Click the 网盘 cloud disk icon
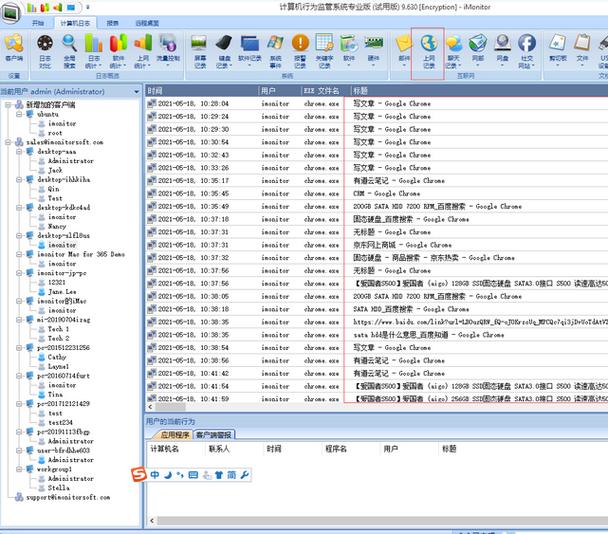Viewport: 608px width, 534px height. click(503, 49)
